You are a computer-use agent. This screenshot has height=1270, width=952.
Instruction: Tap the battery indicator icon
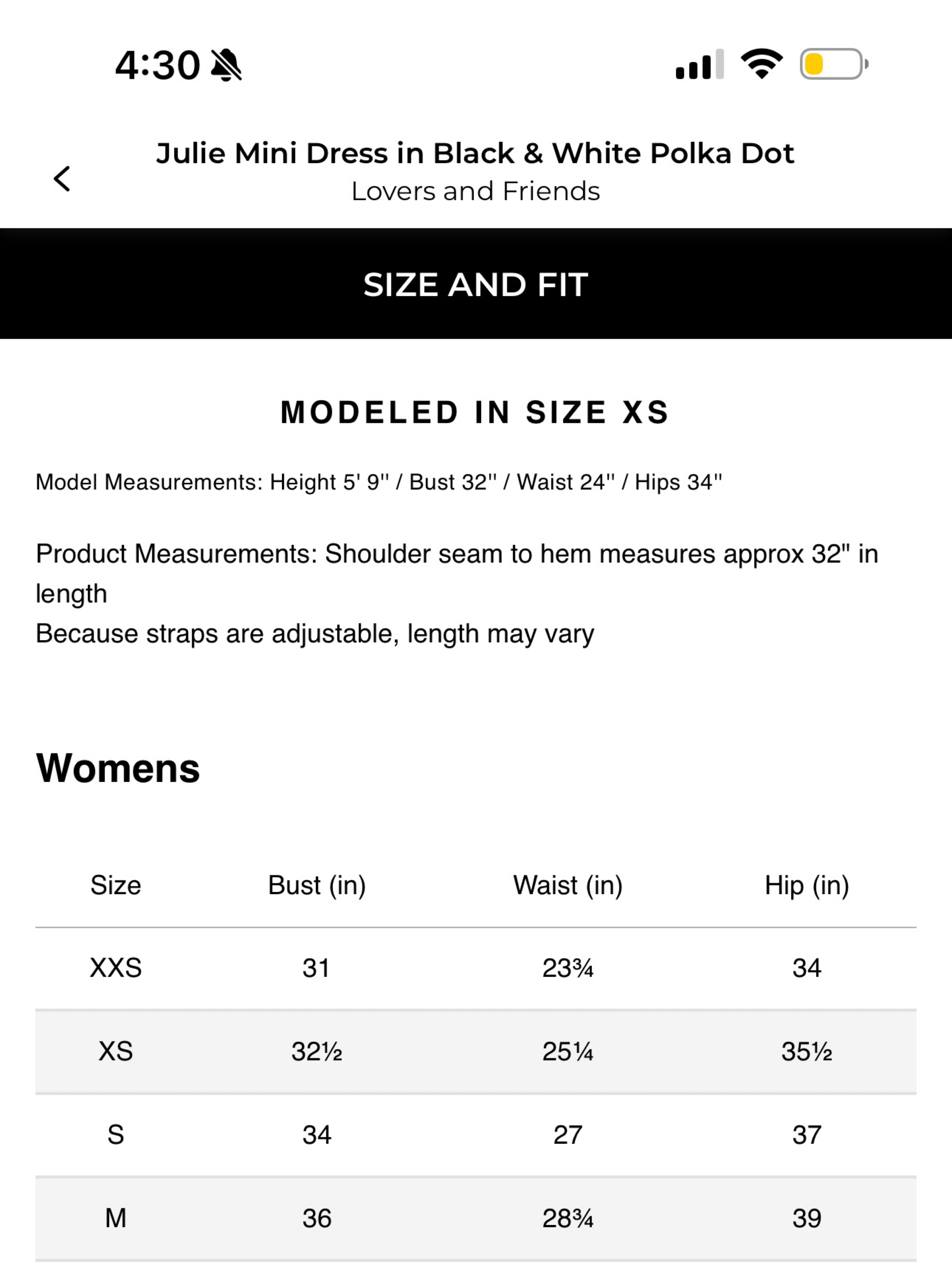pyautogui.click(x=834, y=64)
